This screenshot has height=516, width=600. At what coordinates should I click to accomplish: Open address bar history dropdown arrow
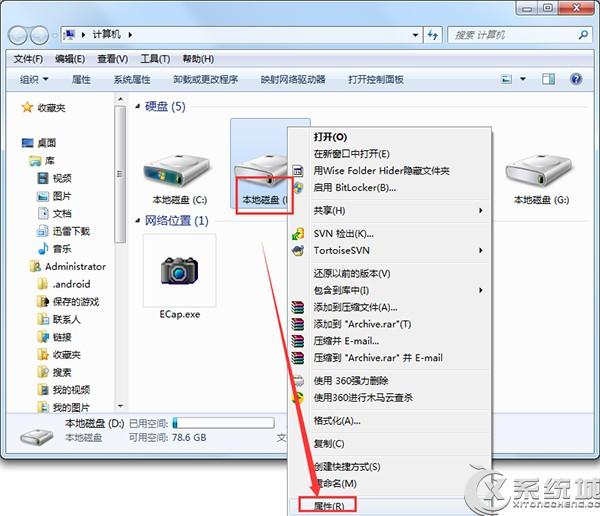point(415,35)
